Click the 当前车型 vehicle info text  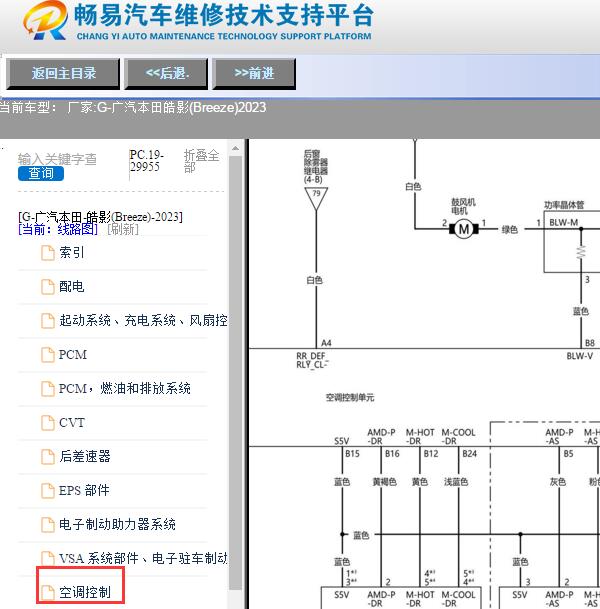click(133, 107)
